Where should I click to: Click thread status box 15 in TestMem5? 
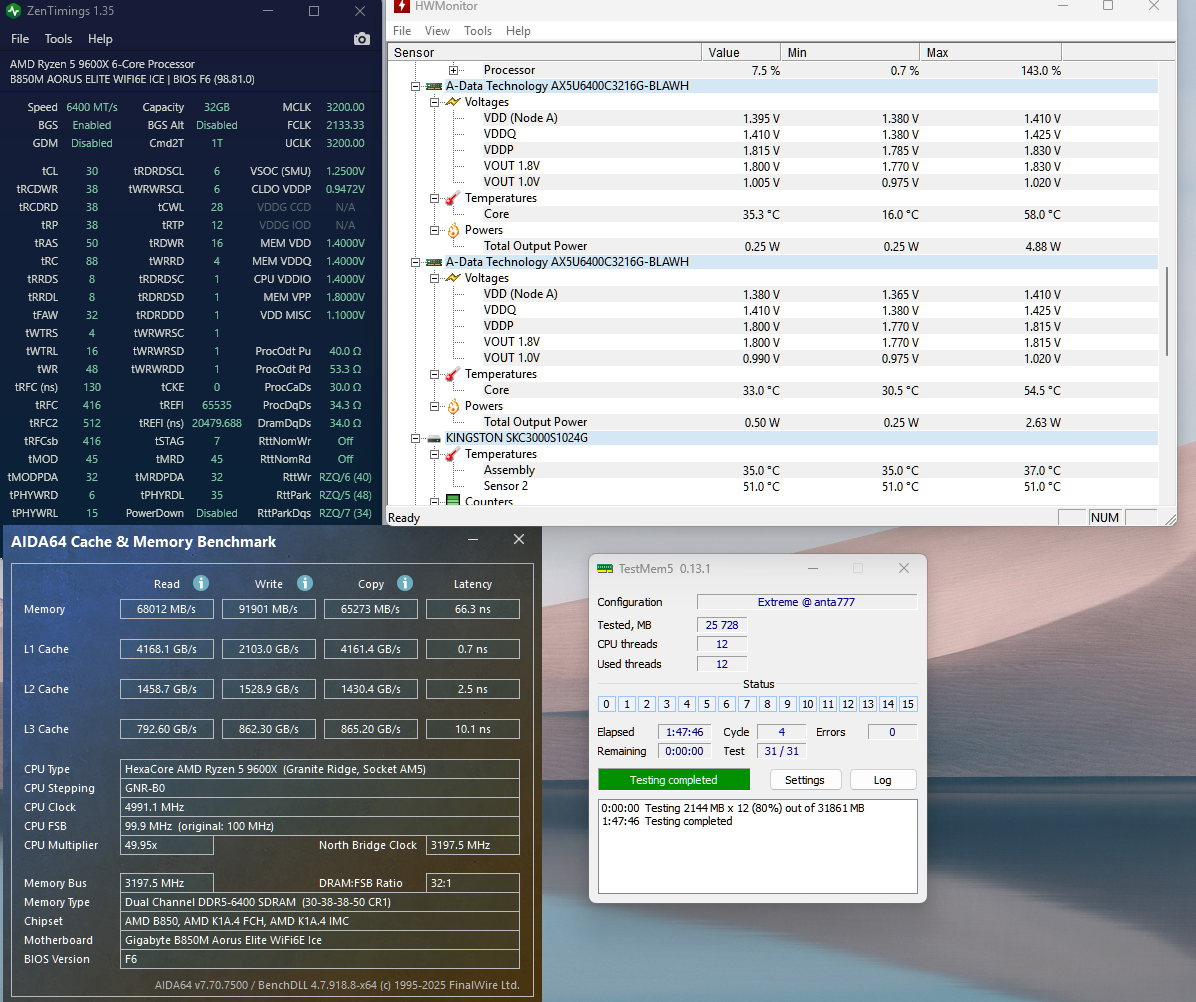point(908,704)
